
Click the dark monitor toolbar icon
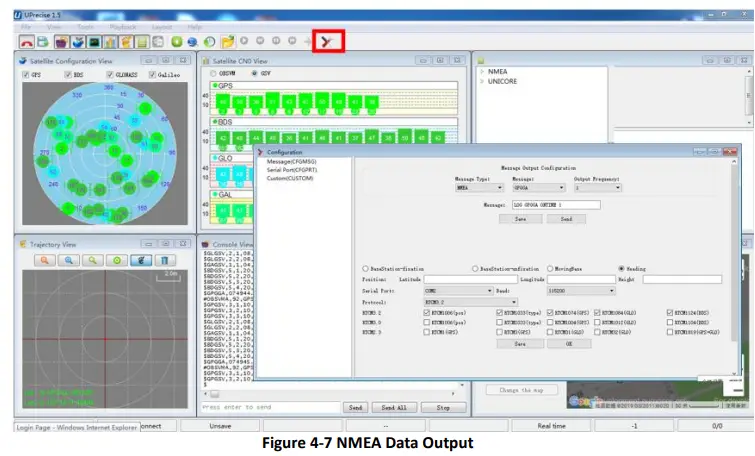pyautogui.click(x=94, y=42)
